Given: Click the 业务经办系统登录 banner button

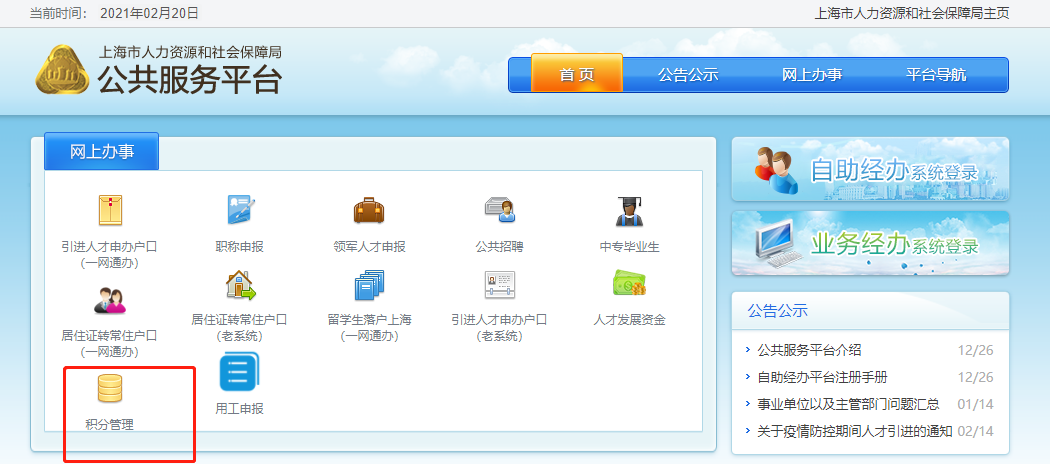Looking at the screenshot, I should (x=870, y=243).
